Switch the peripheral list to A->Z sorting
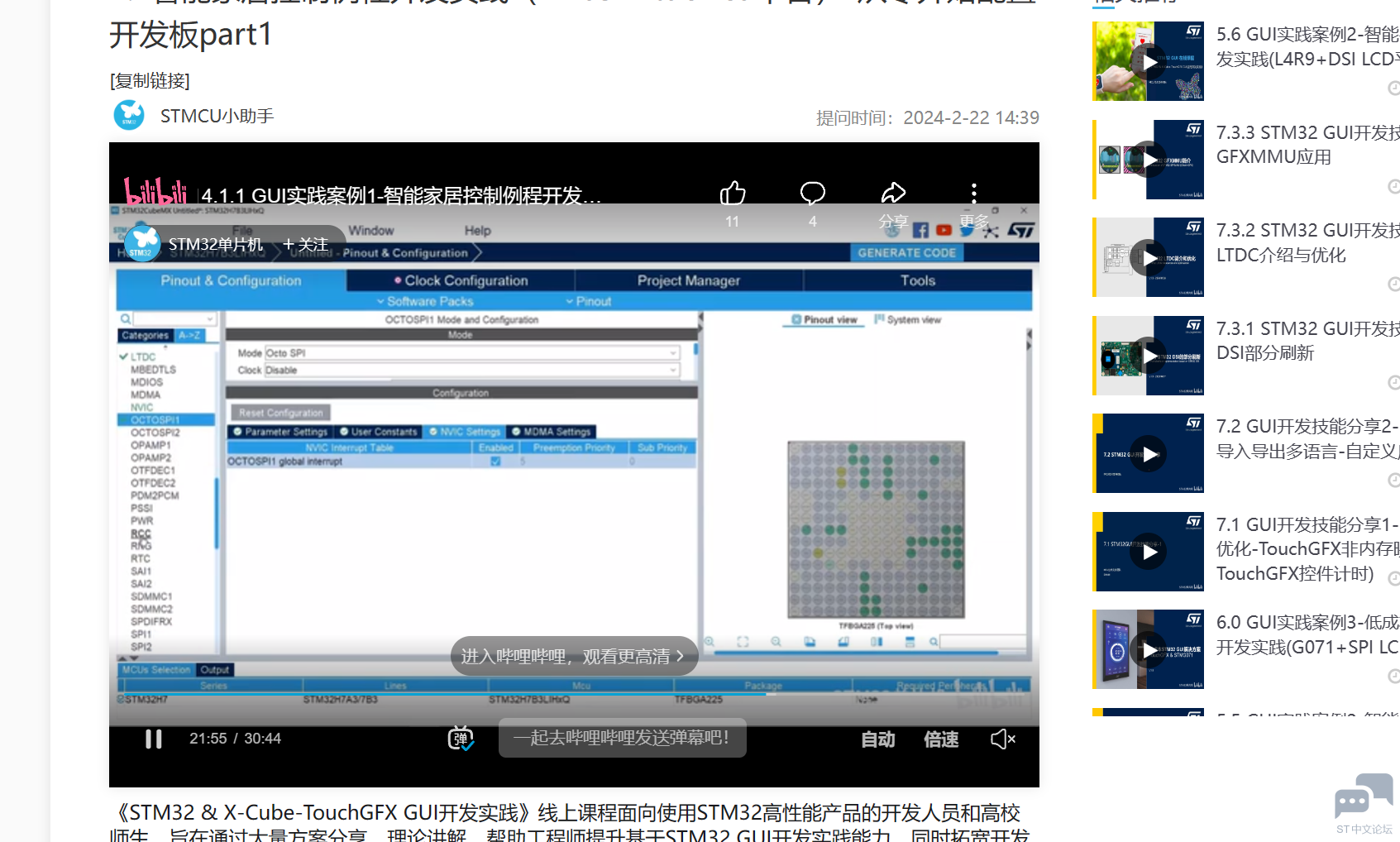The width and height of the screenshot is (1400, 842). (x=189, y=336)
